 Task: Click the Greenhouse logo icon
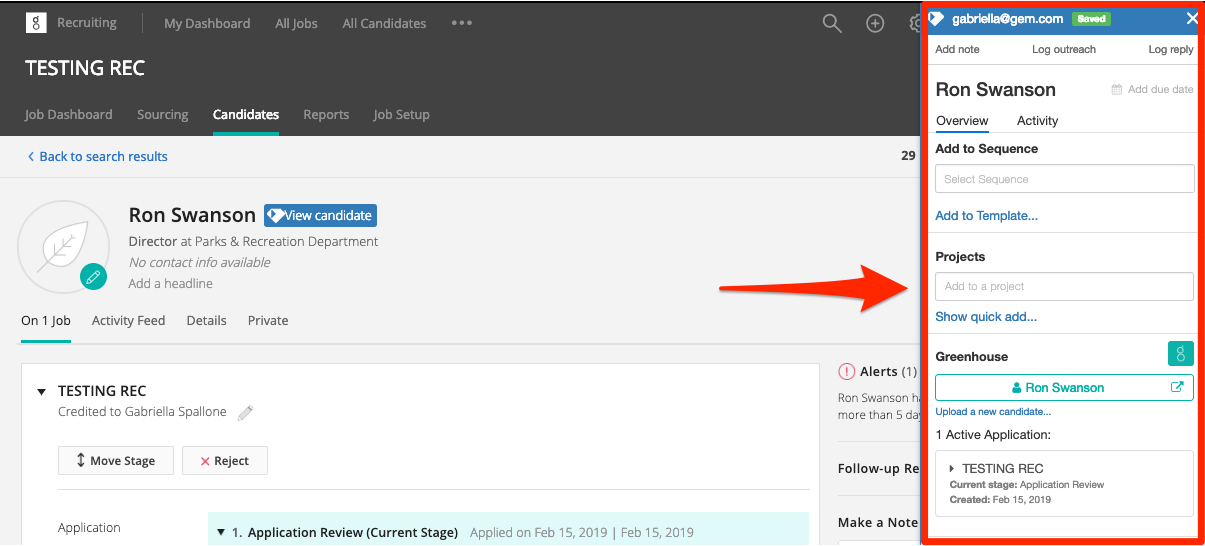36,23
